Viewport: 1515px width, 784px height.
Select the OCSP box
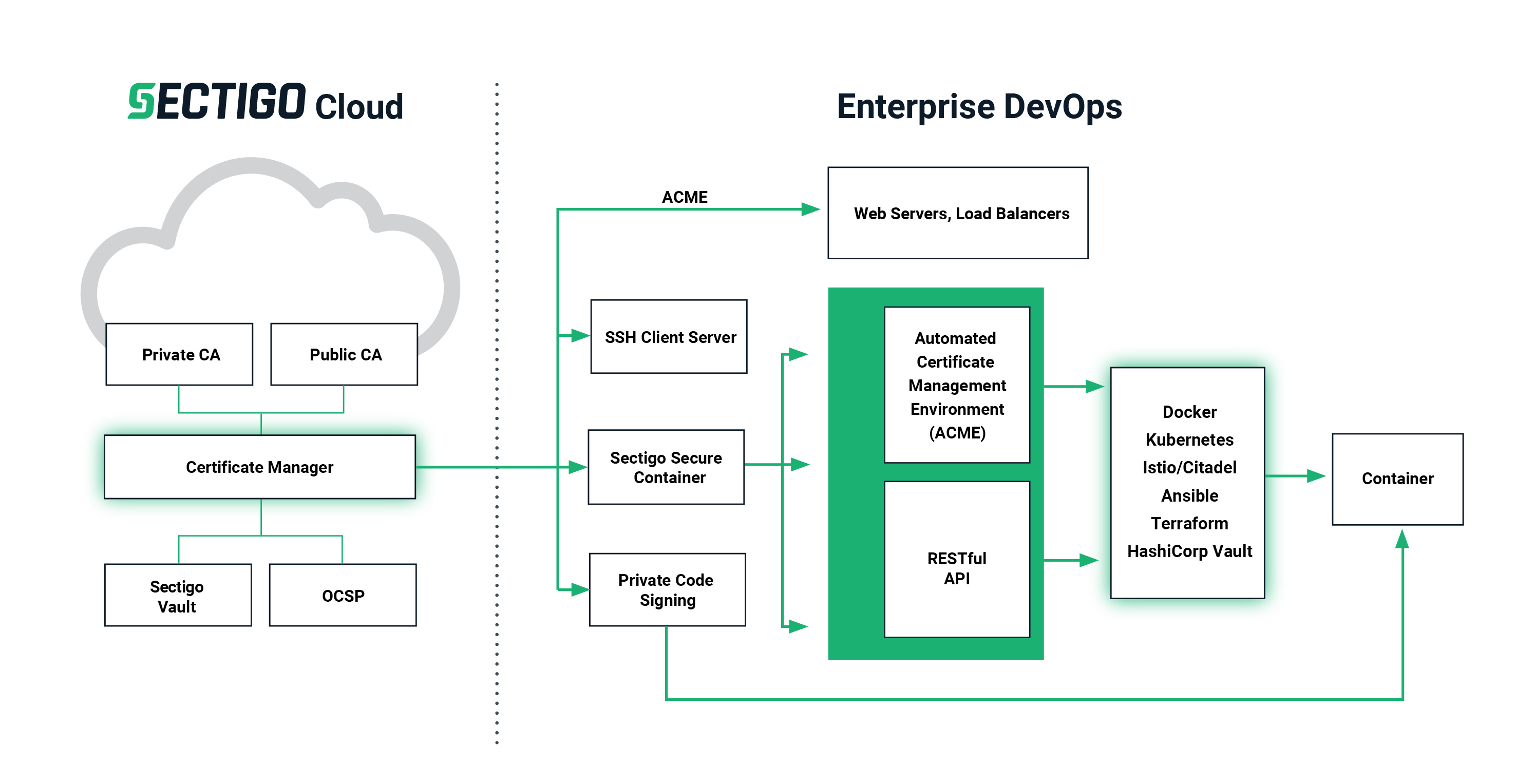[x=343, y=595]
